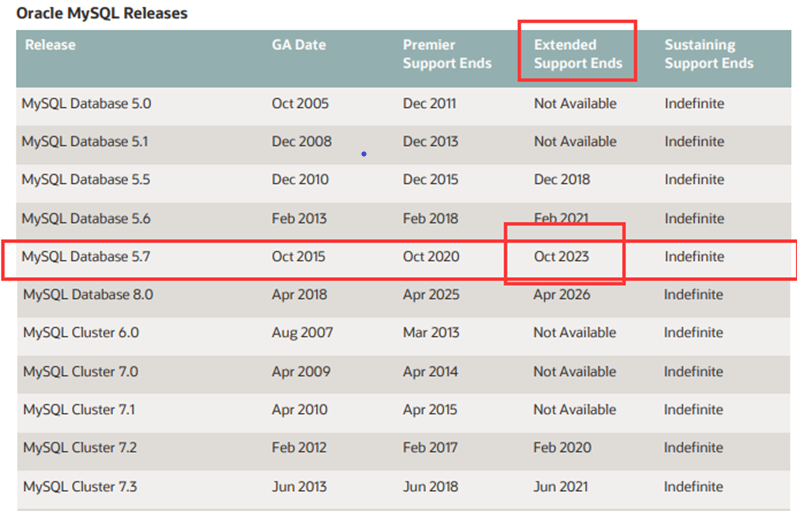Select the MySQL Cluster 7.0 row label
The image size is (797, 511).
(x=80, y=372)
